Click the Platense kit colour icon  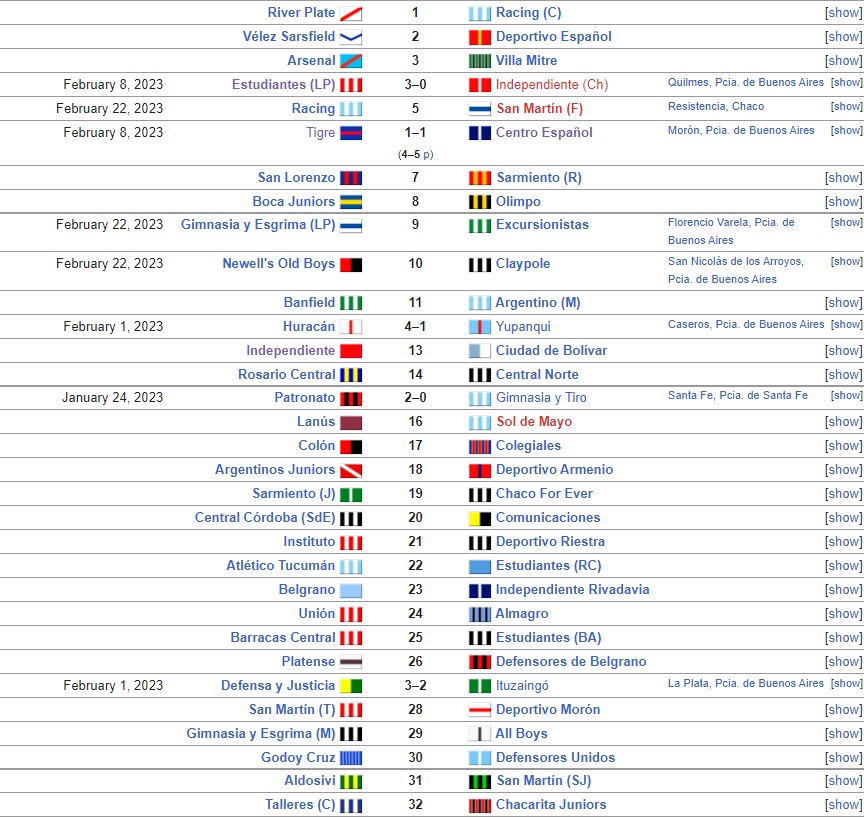click(350, 662)
